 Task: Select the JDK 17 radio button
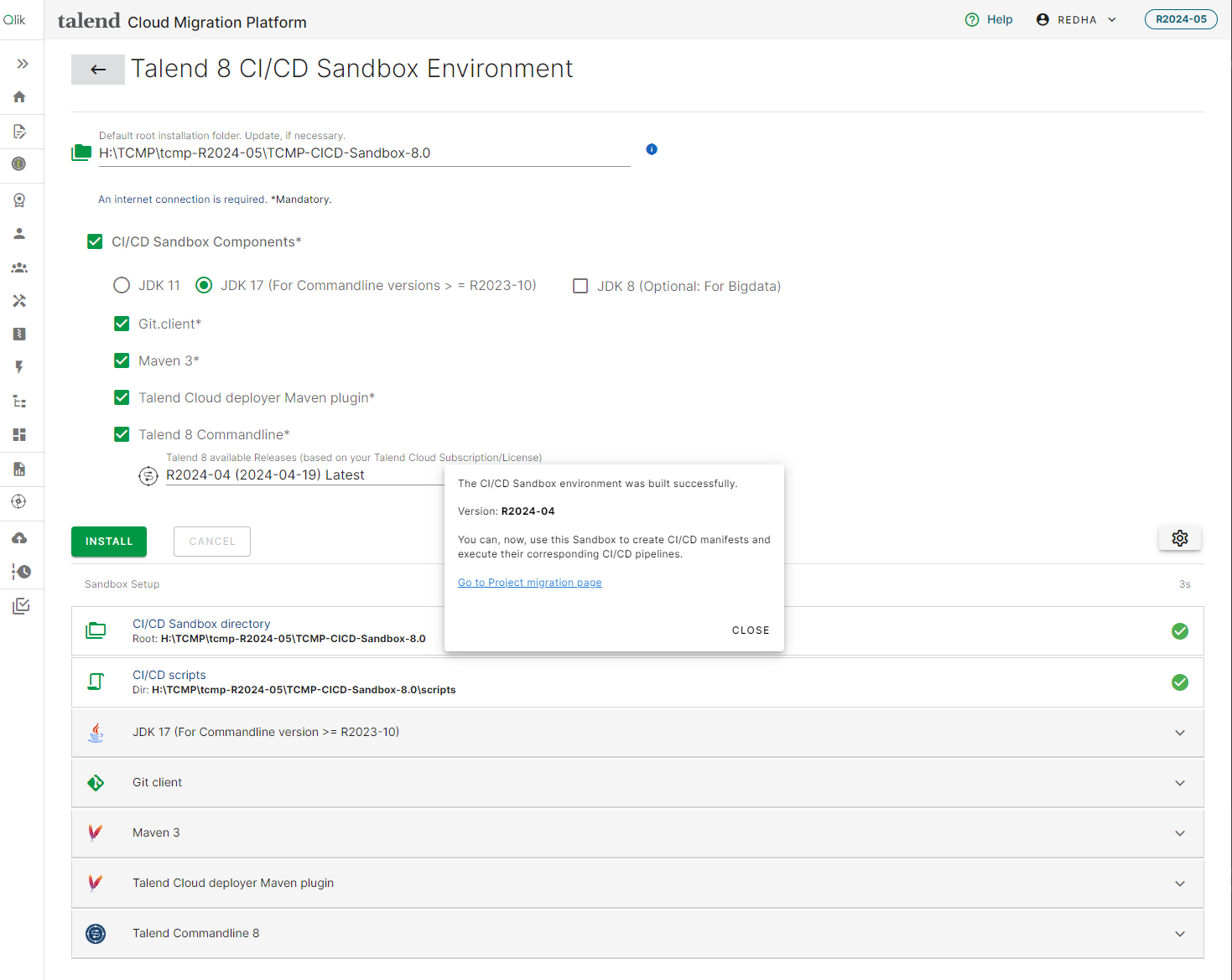coord(204,285)
